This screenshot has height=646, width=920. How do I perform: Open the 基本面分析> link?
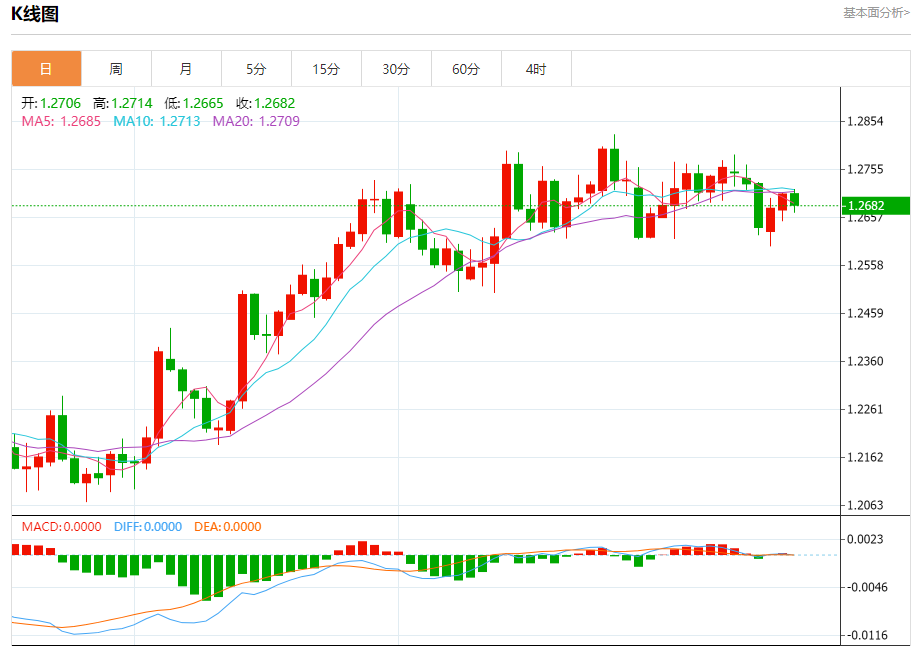[x=877, y=12]
